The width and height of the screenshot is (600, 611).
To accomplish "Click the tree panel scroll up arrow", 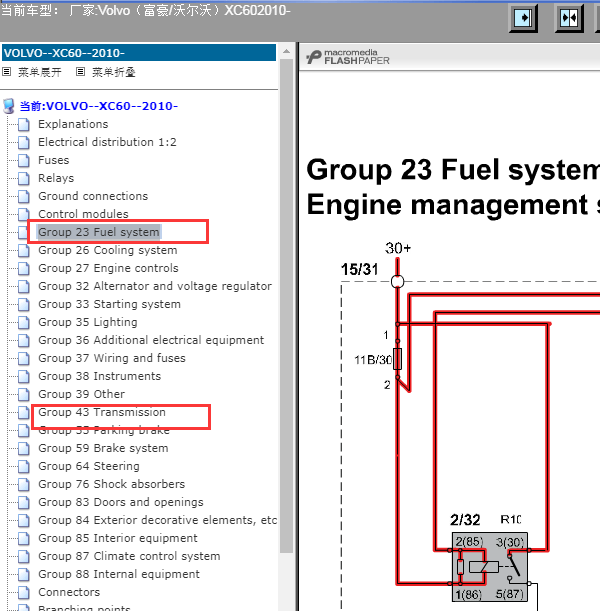I will (286, 51).
